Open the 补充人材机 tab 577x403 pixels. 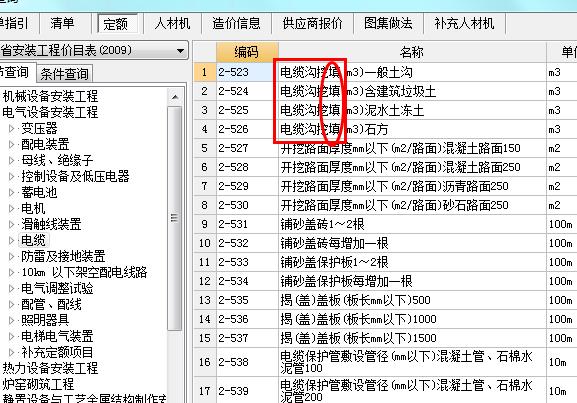click(464, 24)
